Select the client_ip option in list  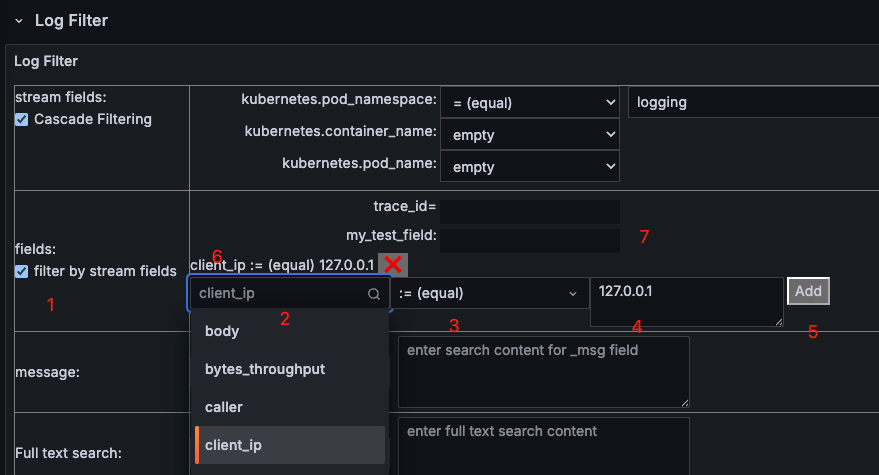(233, 445)
